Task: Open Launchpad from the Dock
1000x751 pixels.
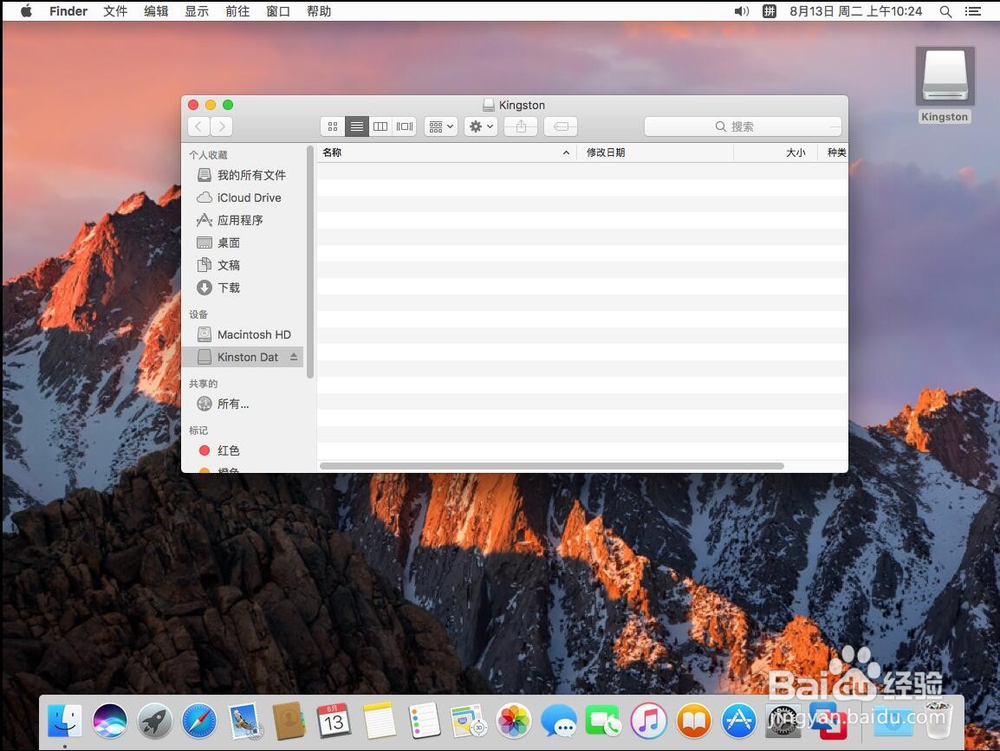Action: pos(155,721)
